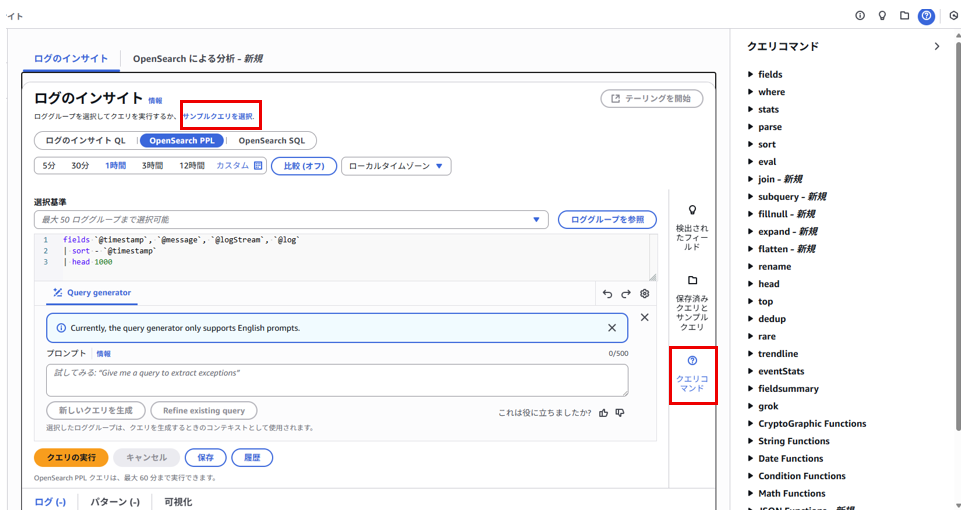Click inside the query code editor

345,256
